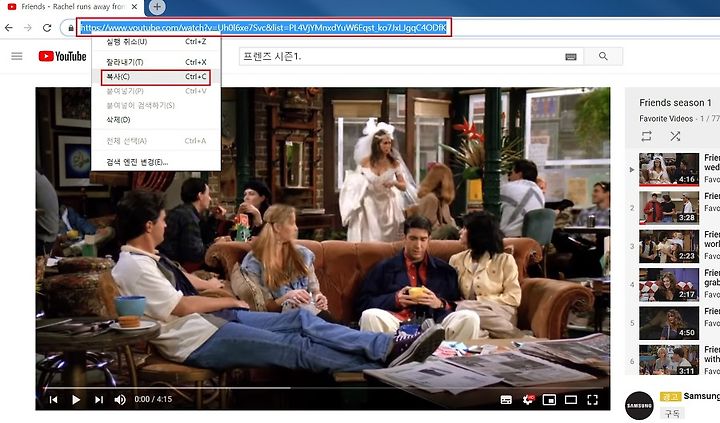
Task: View site info via the lock icon
Action: pos(71,28)
